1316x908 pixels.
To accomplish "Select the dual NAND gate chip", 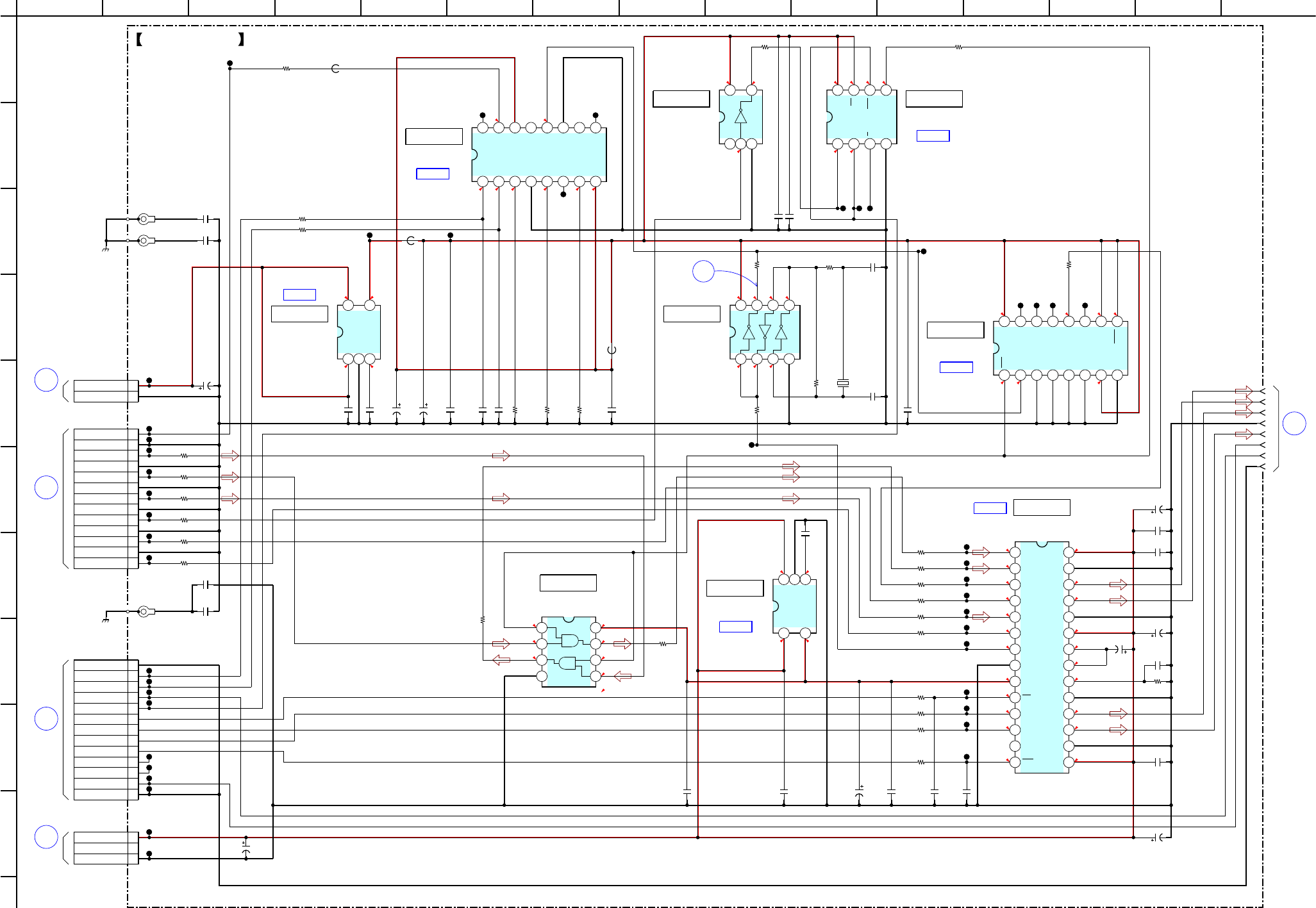I will 569,652.
